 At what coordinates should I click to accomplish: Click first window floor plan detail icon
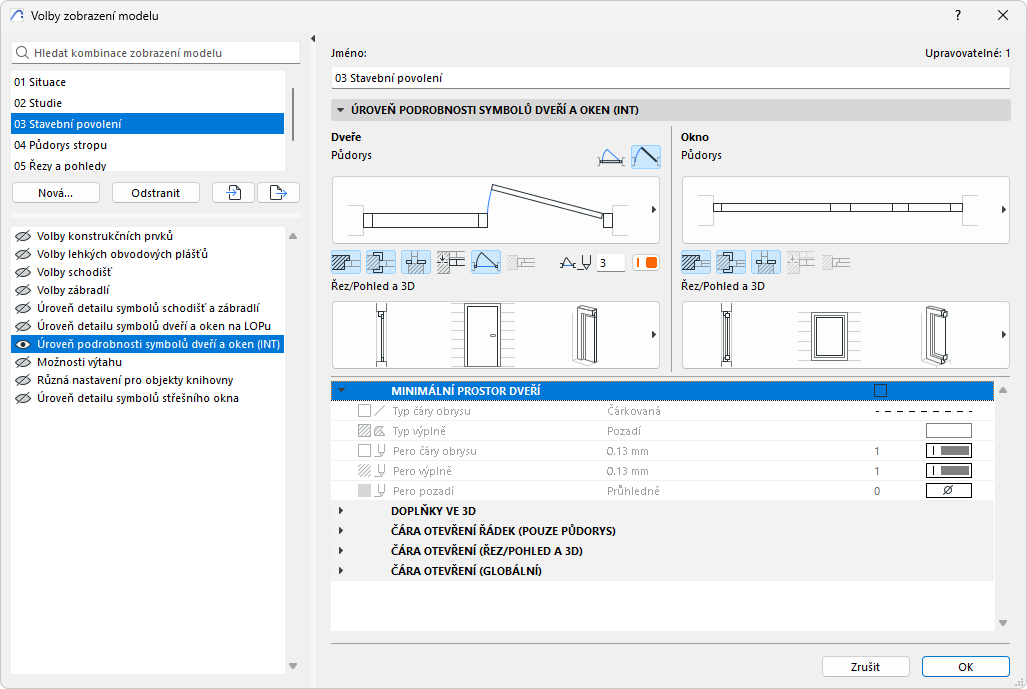(696, 262)
